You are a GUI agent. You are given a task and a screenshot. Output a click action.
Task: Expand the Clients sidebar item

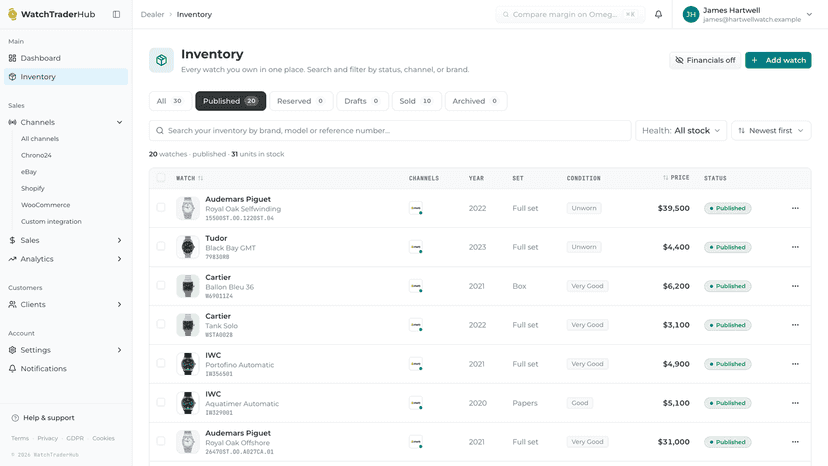[x=119, y=304]
